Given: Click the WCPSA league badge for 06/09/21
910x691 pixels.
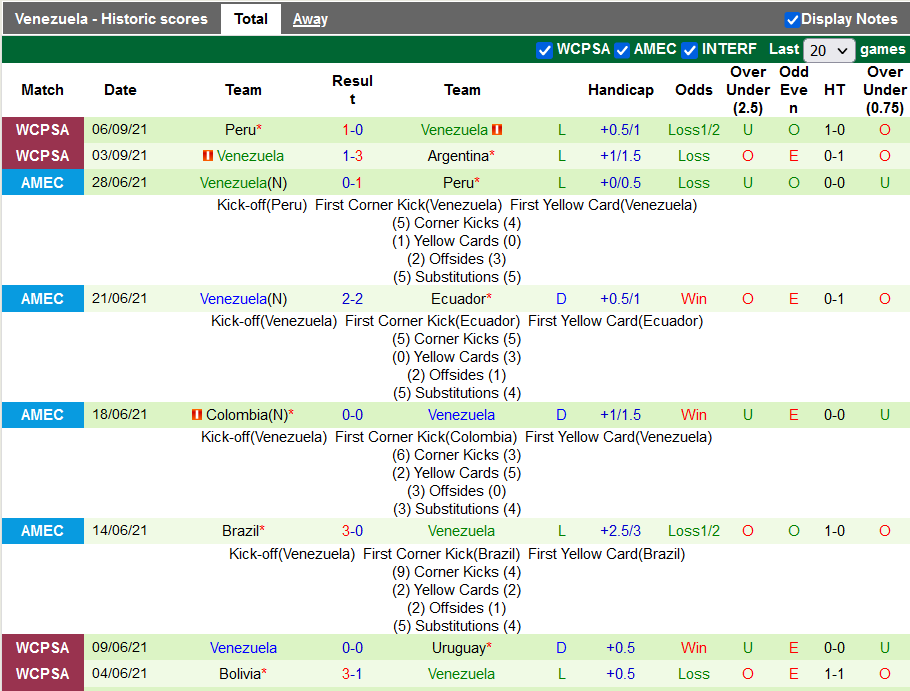Looking at the screenshot, I should [x=42, y=130].
